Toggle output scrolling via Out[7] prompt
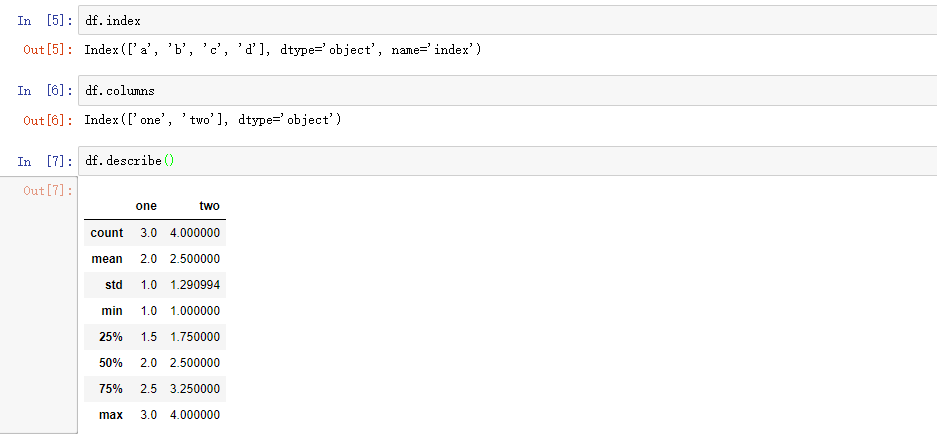 click(x=47, y=190)
